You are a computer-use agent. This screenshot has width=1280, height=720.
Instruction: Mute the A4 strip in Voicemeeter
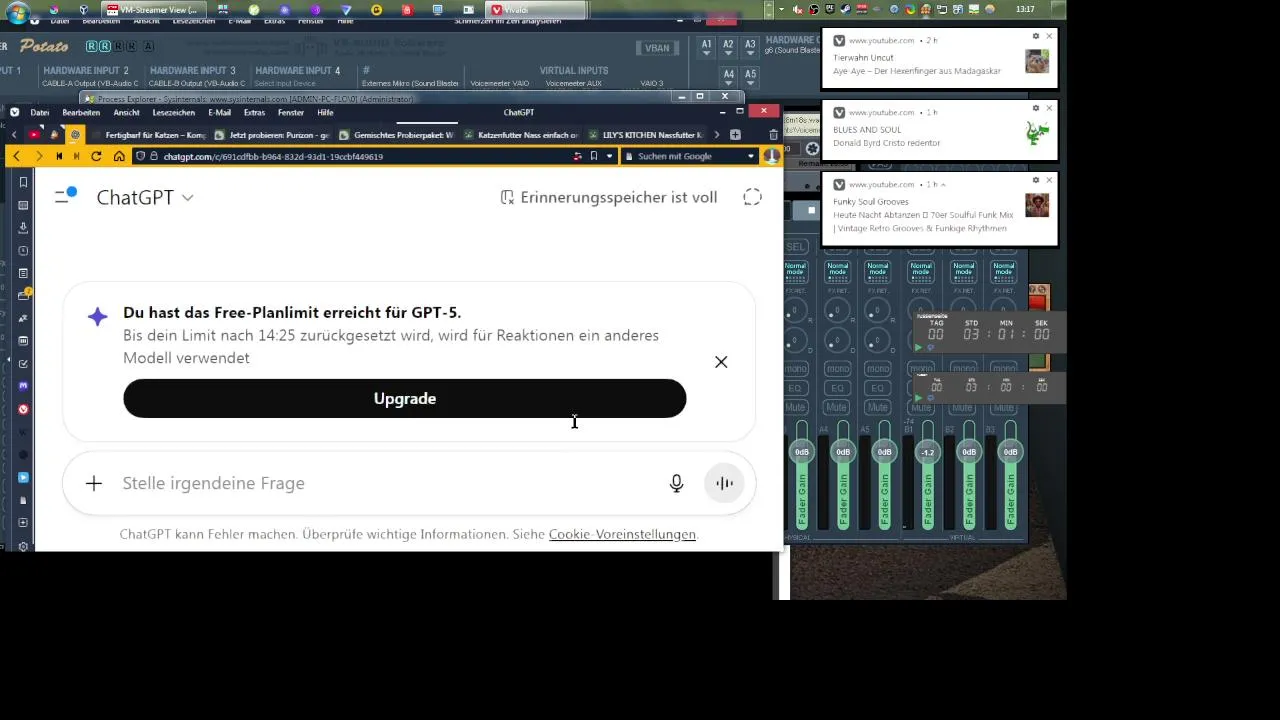(837, 408)
